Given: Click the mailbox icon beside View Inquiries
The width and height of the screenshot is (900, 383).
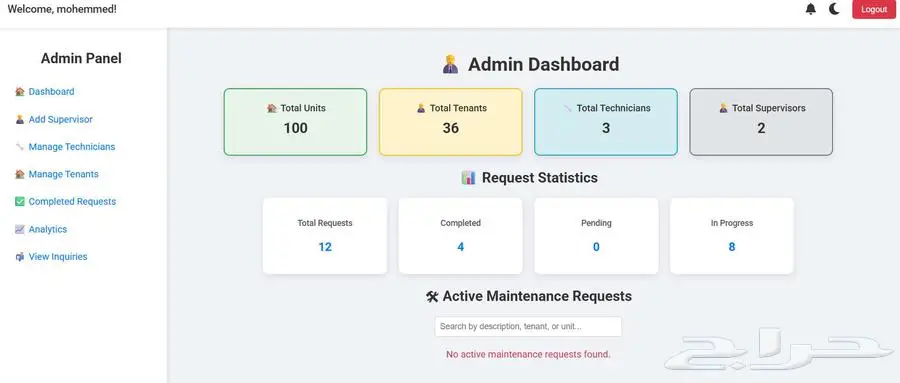Looking at the screenshot, I should pos(20,257).
